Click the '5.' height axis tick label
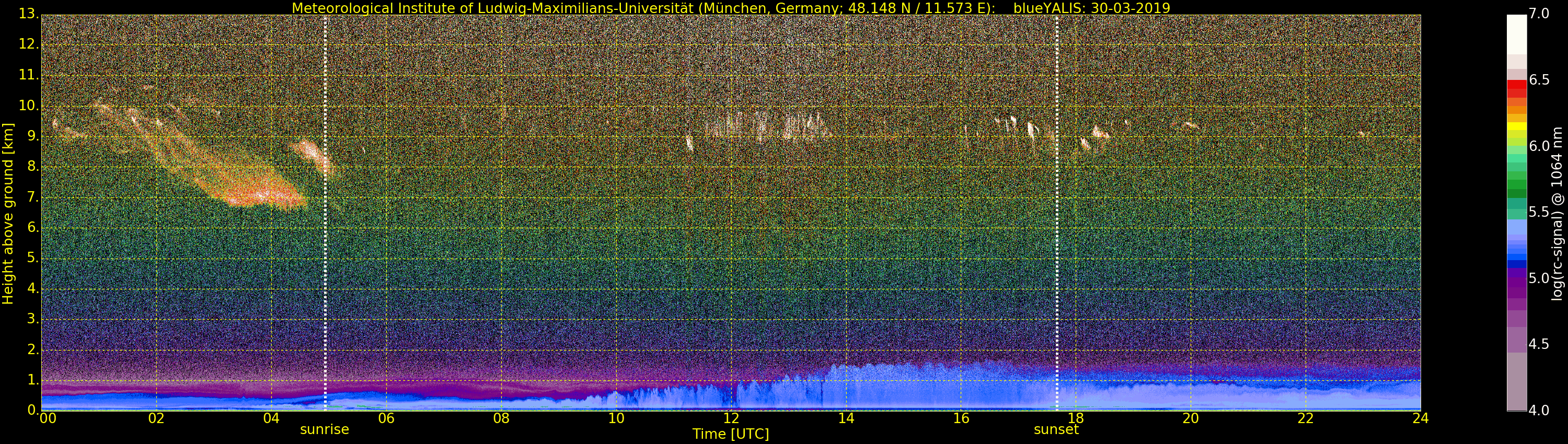The width and height of the screenshot is (1568, 444). point(33,258)
